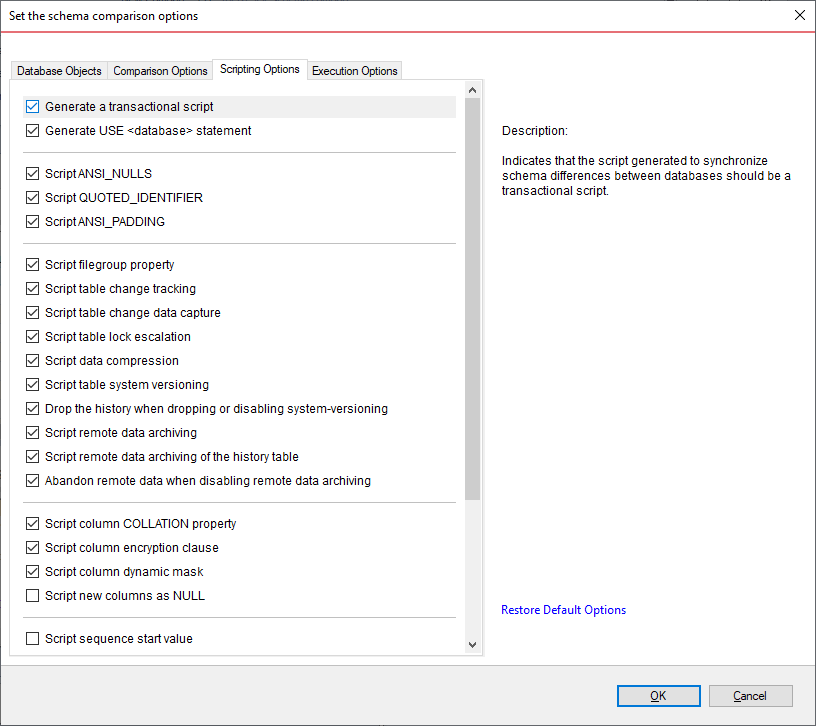The height and width of the screenshot is (726, 816).
Task: Go to the Execution Options tab
Action: (x=355, y=71)
